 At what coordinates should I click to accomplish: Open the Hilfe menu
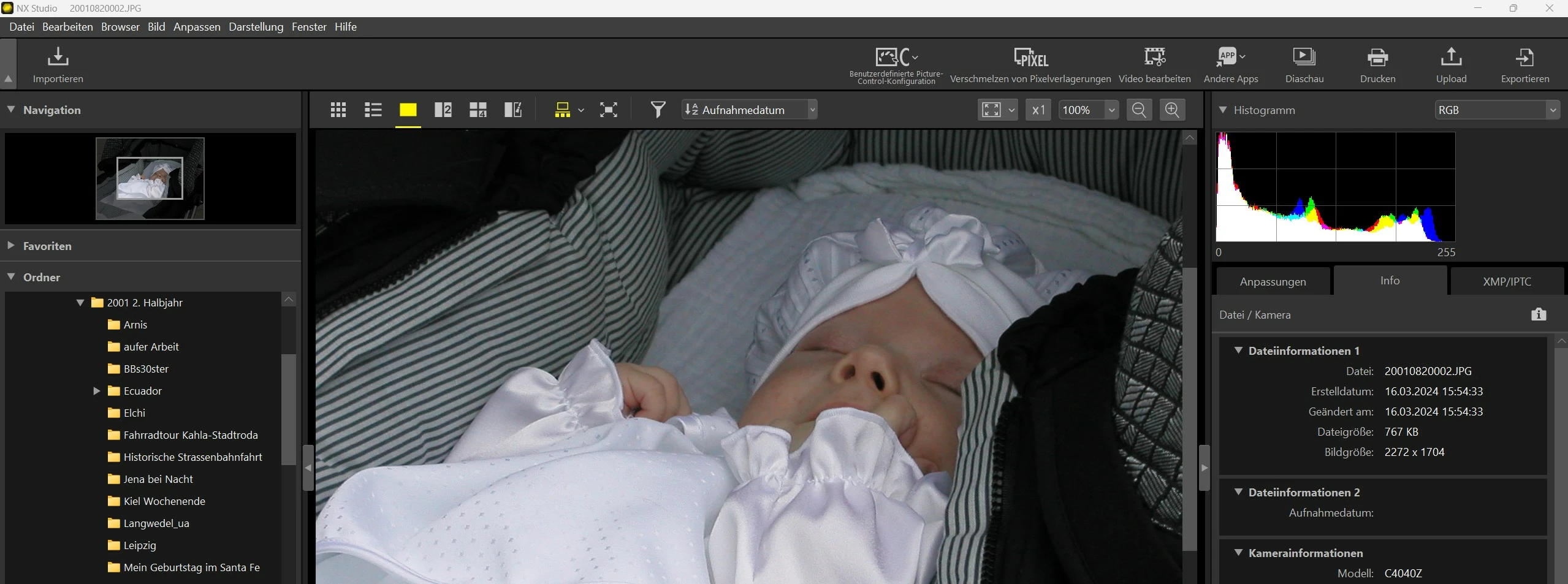346,27
